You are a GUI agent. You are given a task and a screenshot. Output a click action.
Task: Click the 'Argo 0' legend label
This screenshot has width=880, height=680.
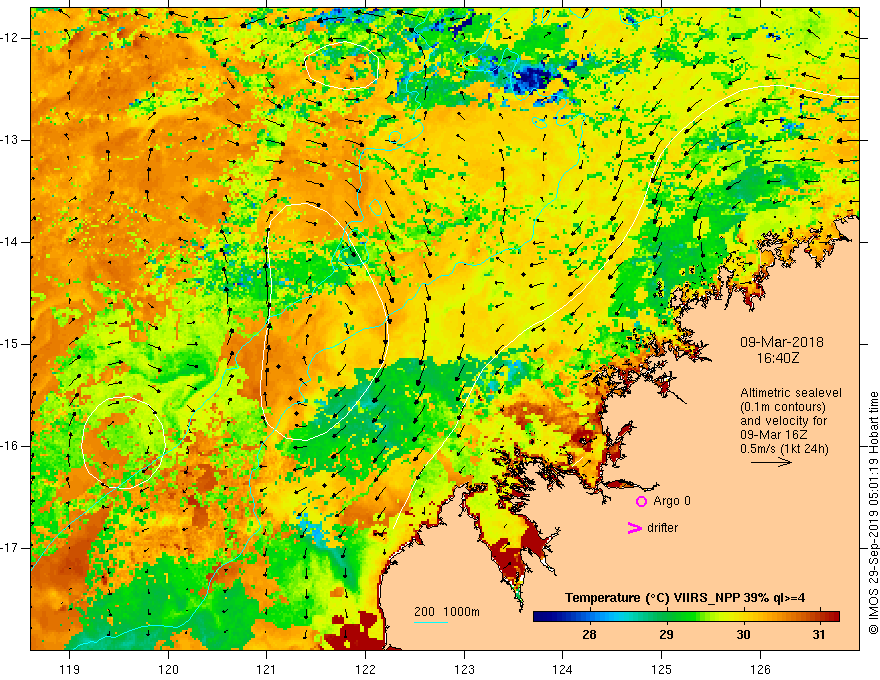[x=672, y=501]
